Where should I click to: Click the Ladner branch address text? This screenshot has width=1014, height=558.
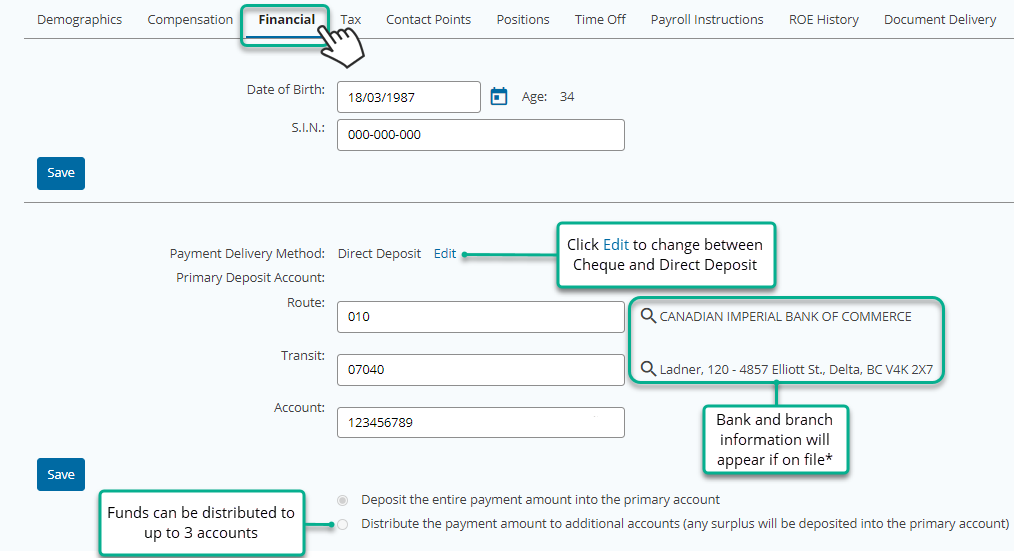[796, 369]
